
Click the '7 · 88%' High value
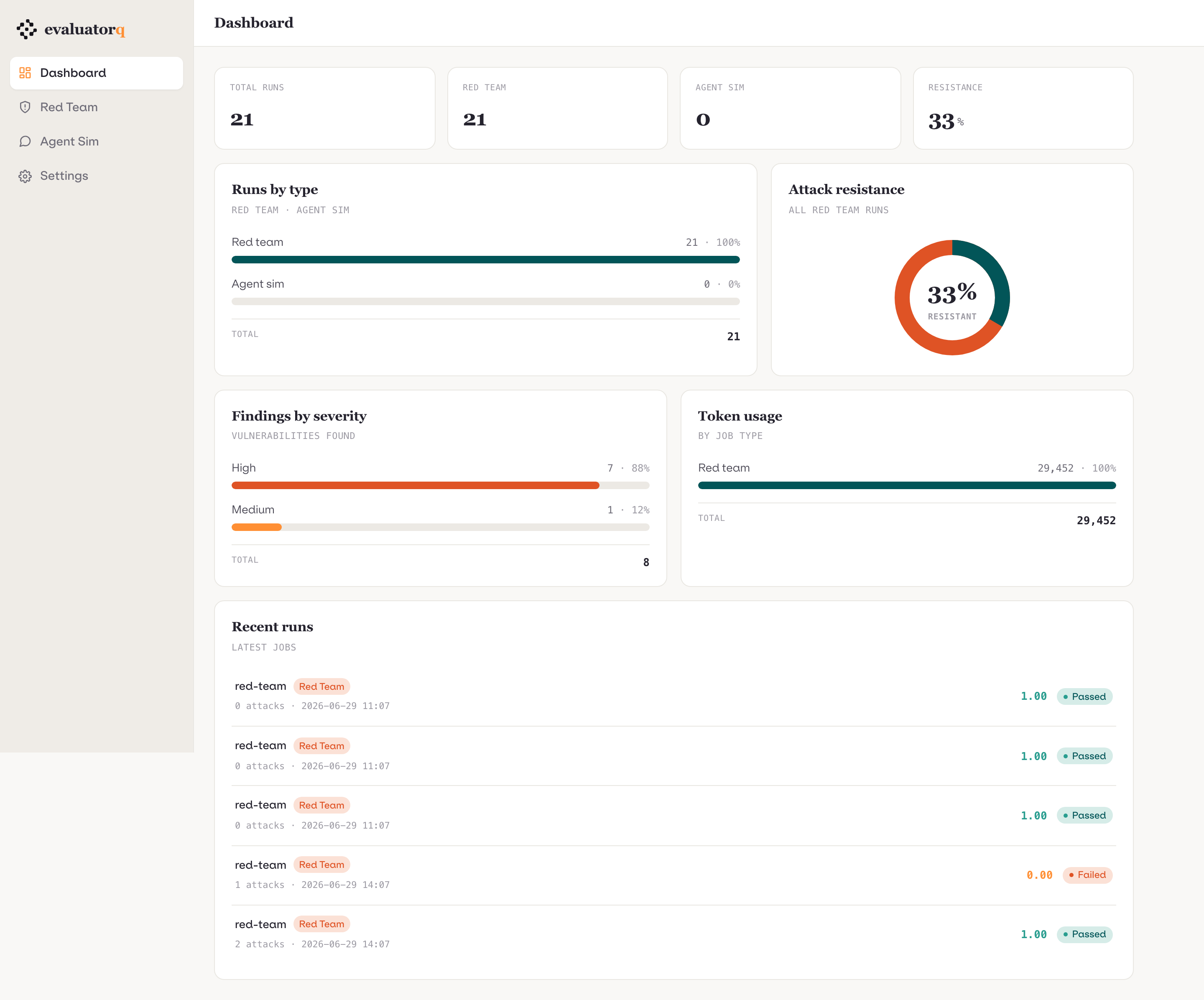(x=628, y=469)
